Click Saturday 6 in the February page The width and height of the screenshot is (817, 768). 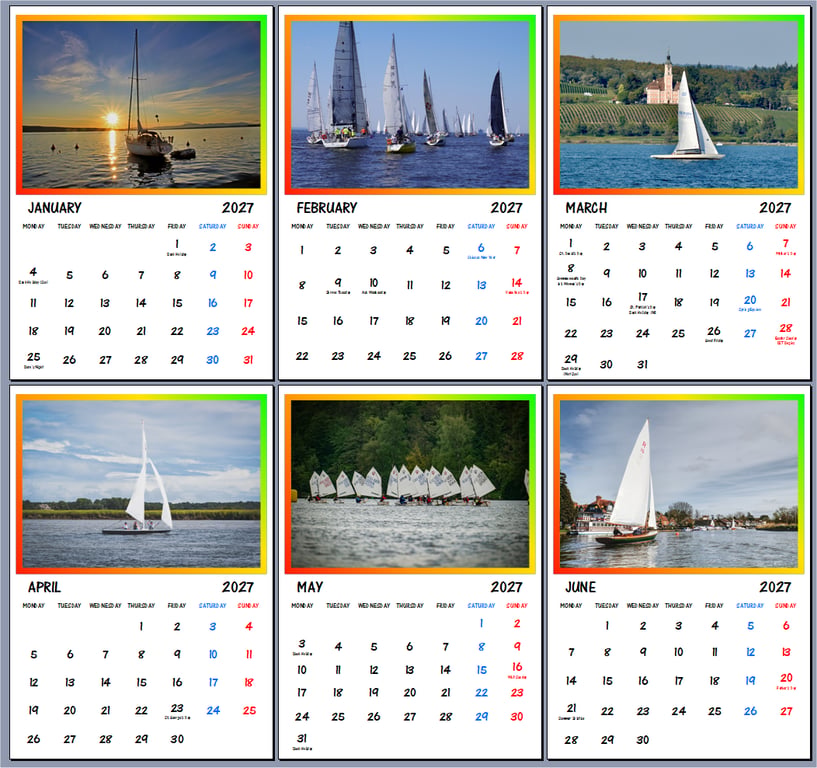[x=481, y=247]
